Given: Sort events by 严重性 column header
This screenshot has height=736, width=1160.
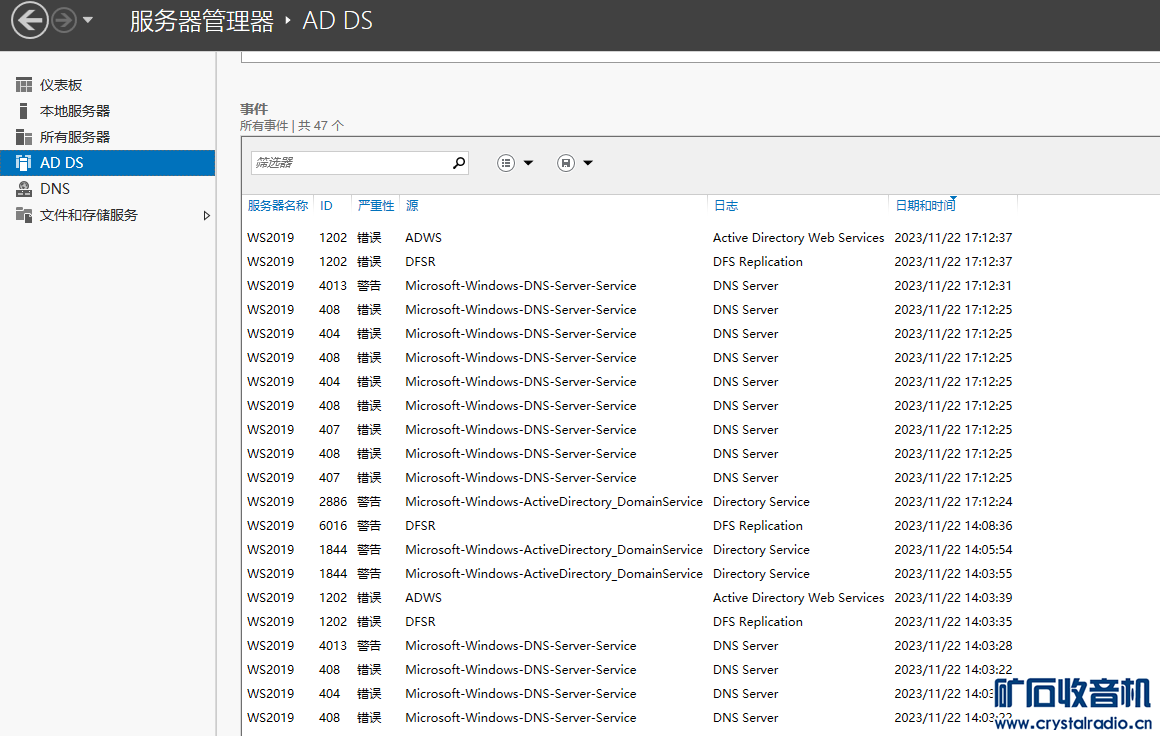Looking at the screenshot, I should 375,205.
